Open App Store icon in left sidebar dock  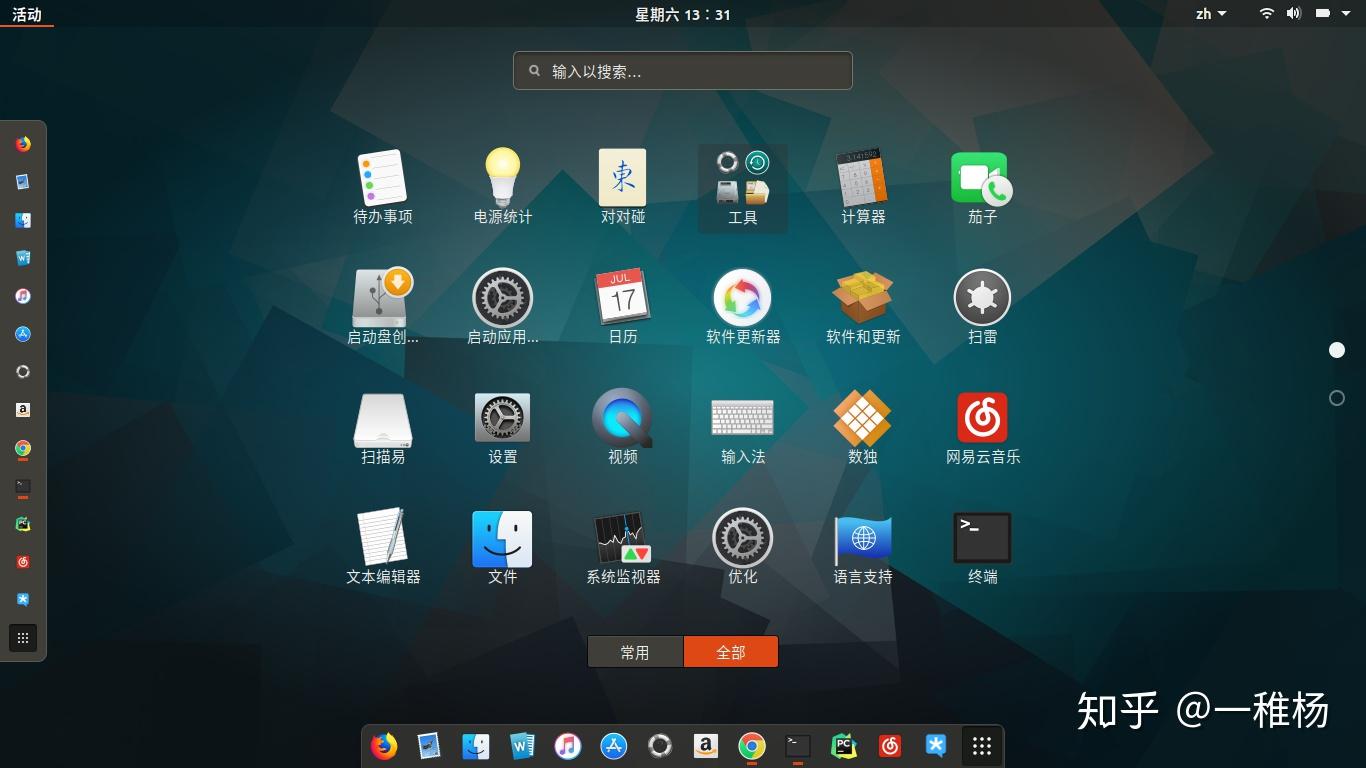[23, 334]
